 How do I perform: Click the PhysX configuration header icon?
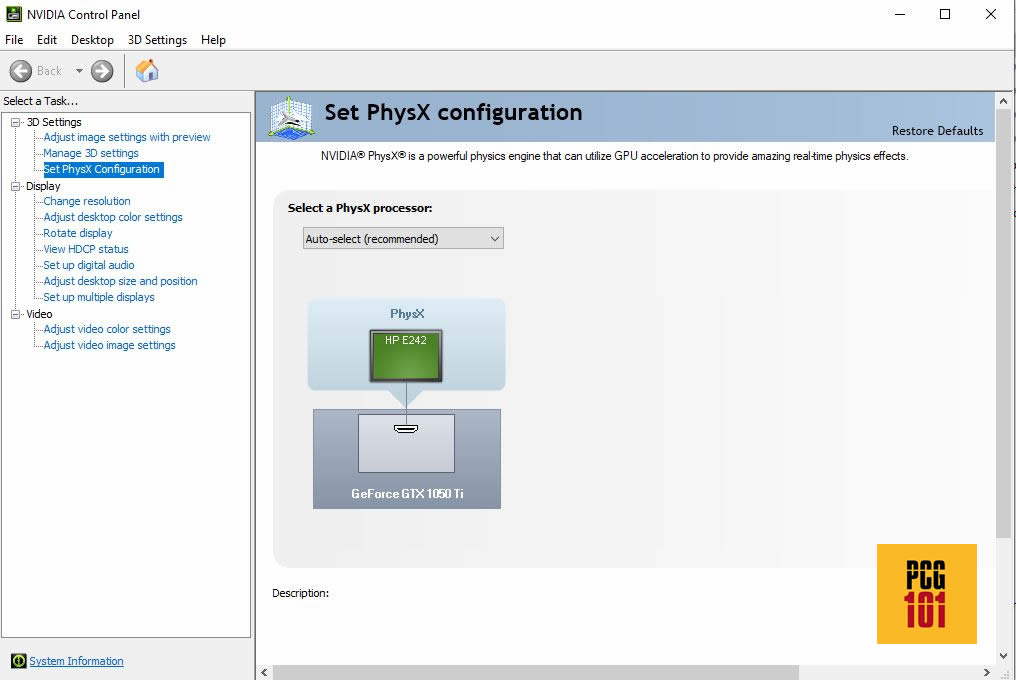pos(289,116)
